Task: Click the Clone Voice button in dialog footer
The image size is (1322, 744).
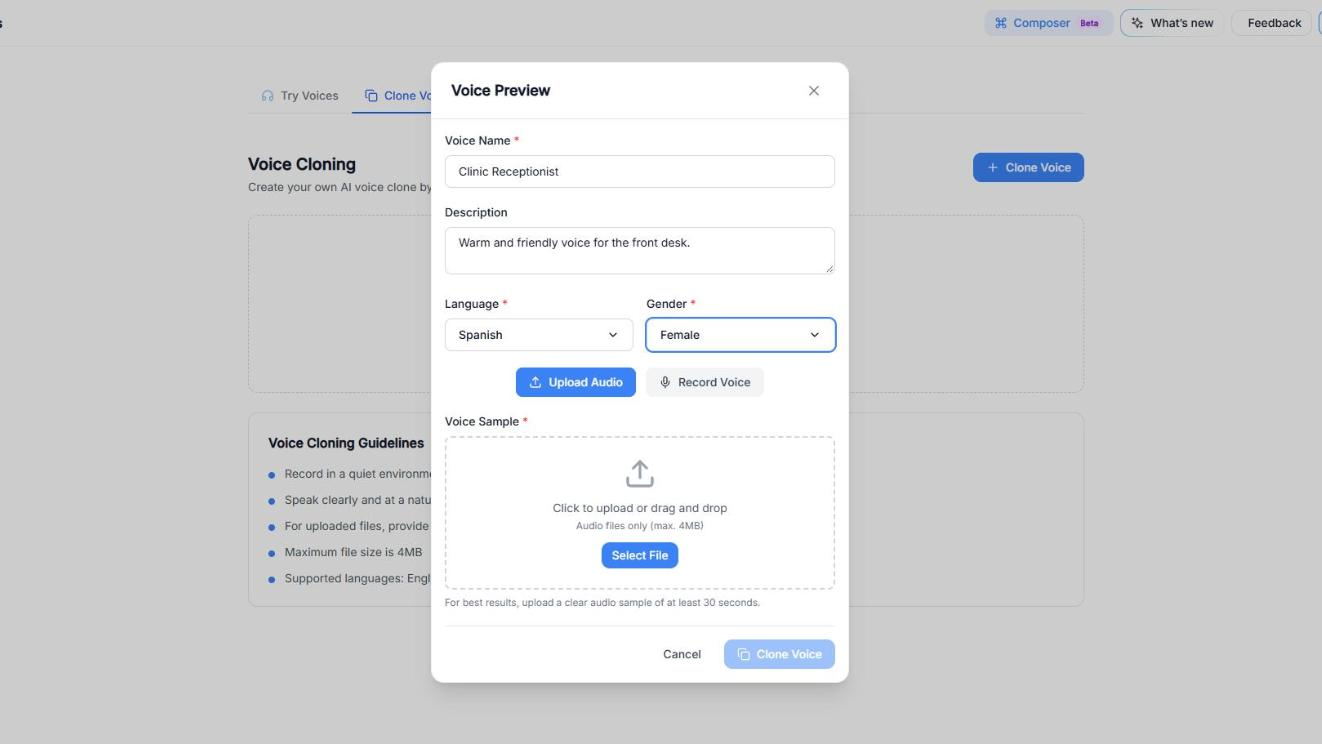Action: 779,654
